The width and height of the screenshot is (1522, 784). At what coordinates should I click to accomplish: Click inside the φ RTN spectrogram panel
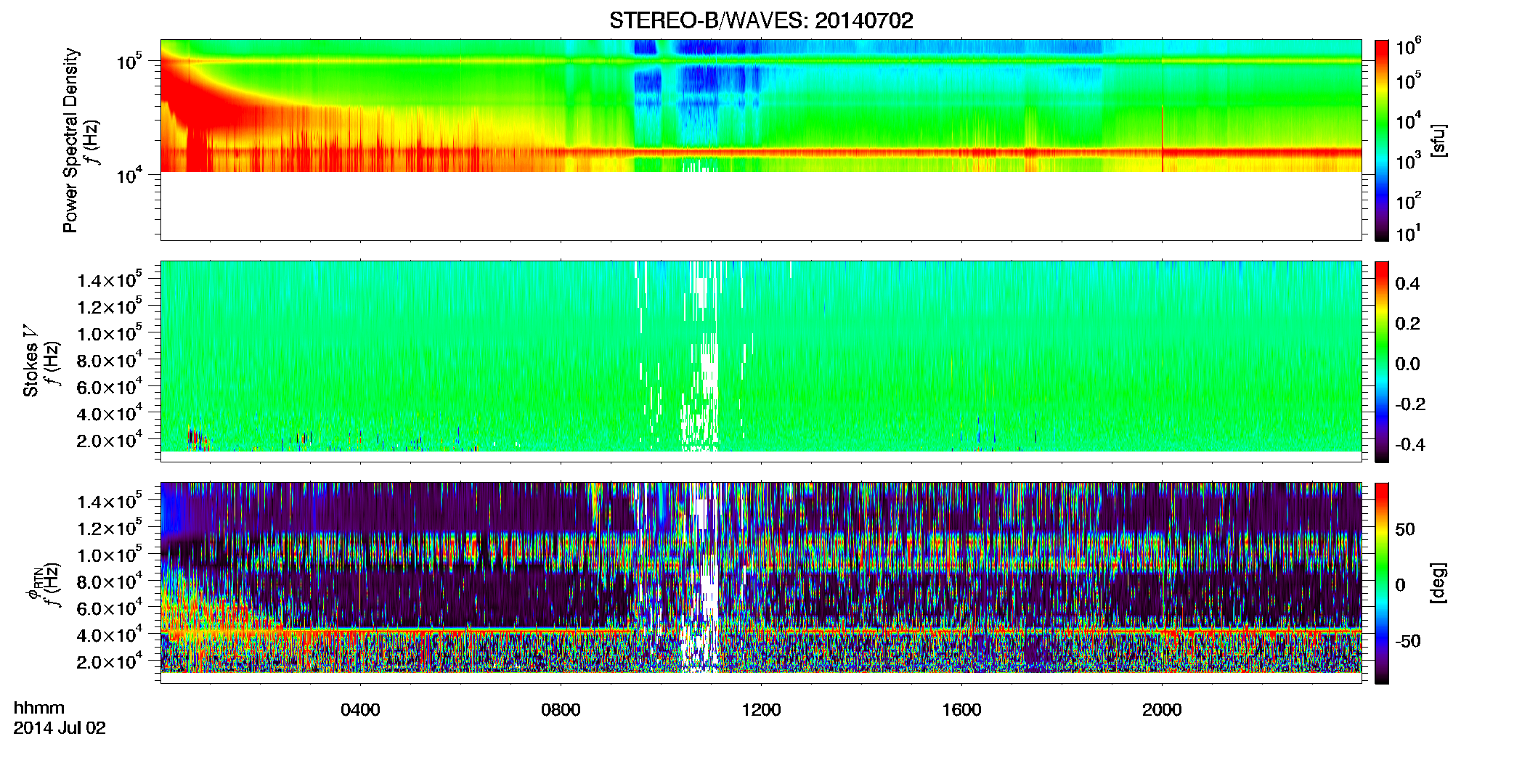761,582
